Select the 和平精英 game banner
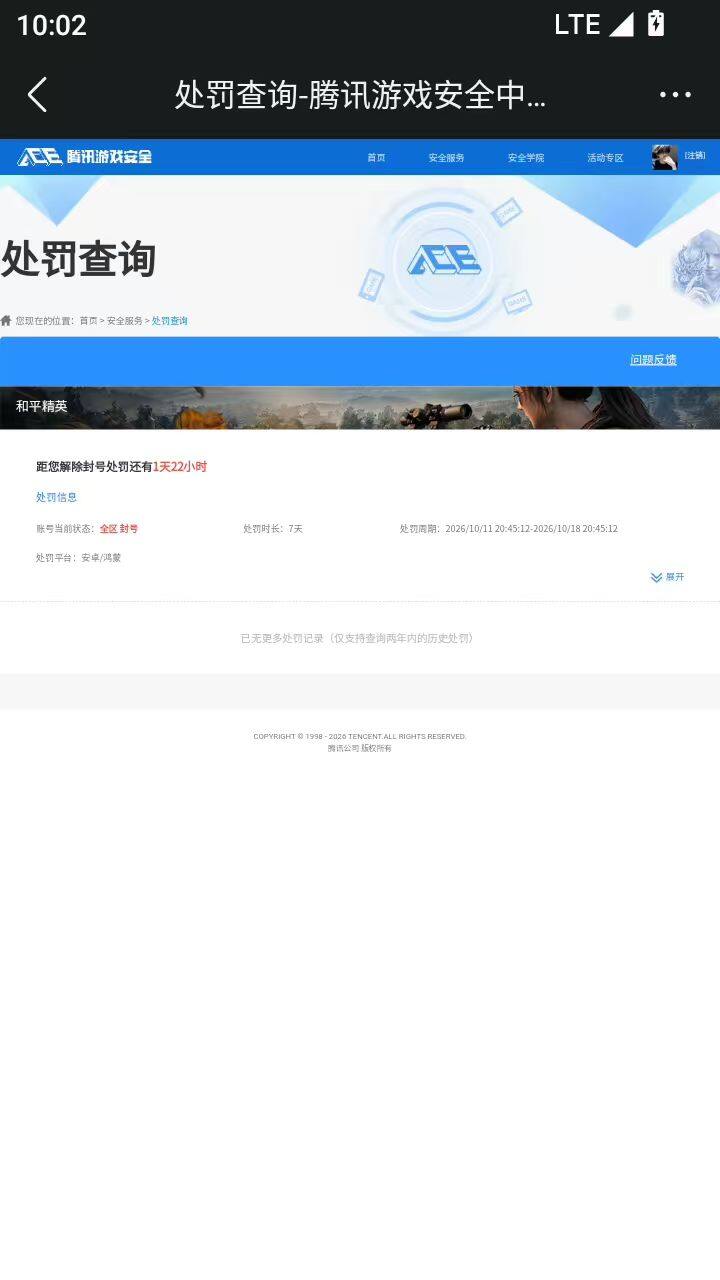Viewport: 720px width, 1280px height. pyautogui.click(x=360, y=407)
